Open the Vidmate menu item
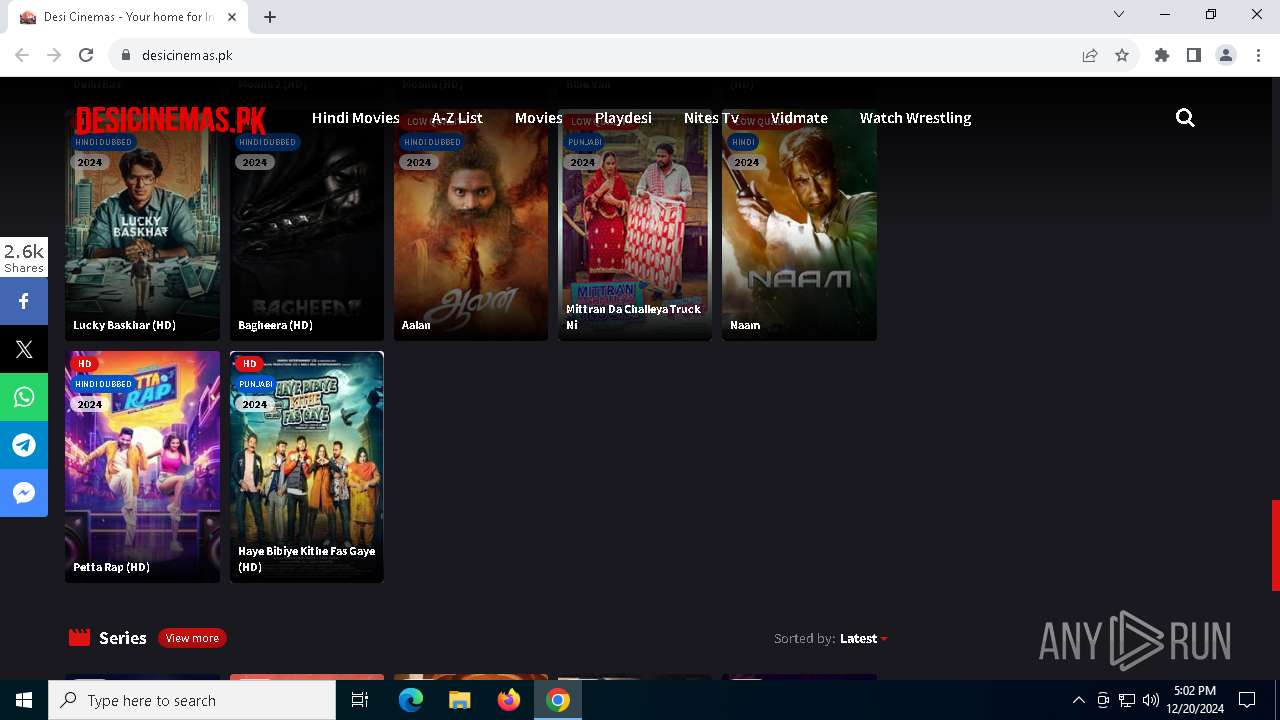Image resolution: width=1280 pixels, height=720 pixels. 799,118
